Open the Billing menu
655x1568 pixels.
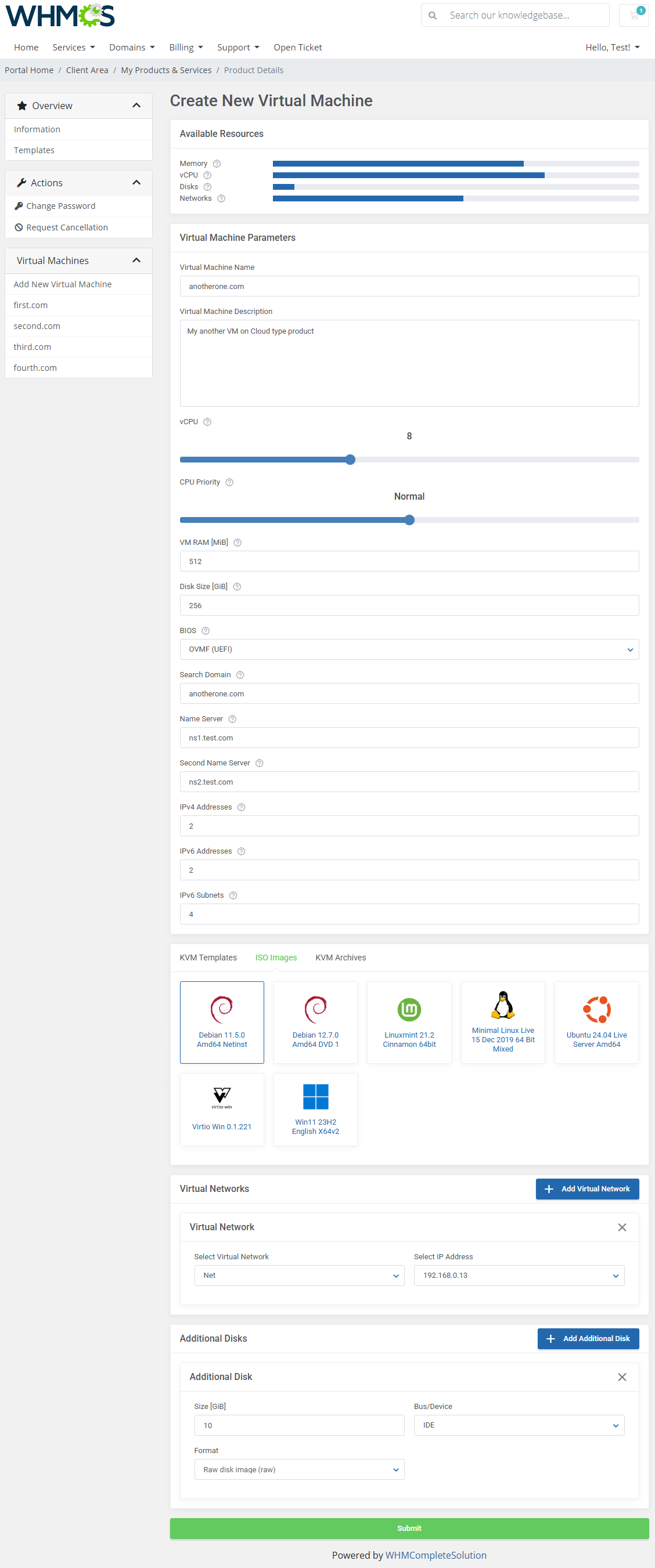pyautogui.click(x=186, y=48)
